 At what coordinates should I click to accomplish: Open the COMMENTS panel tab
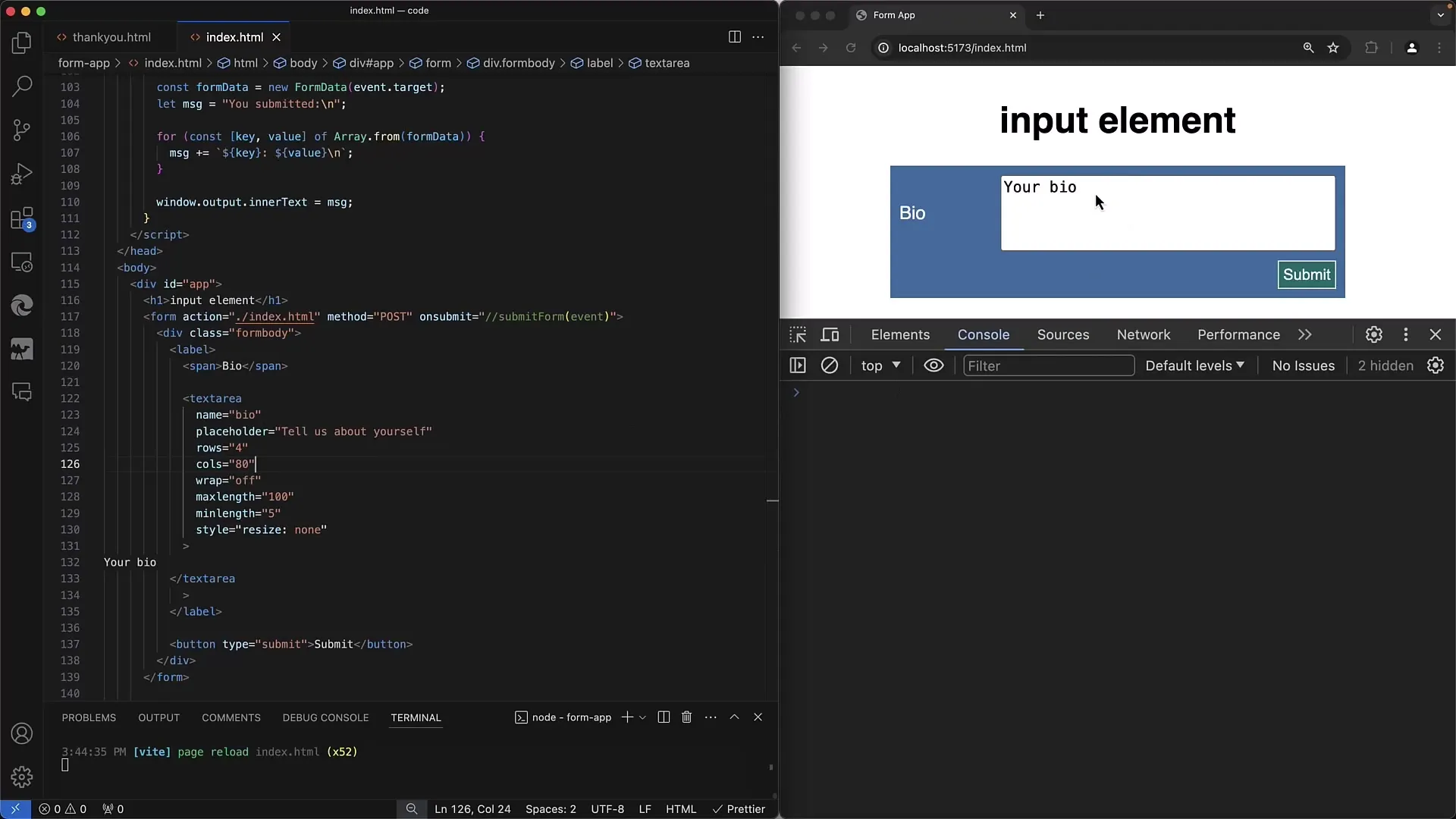coord(231,717)
